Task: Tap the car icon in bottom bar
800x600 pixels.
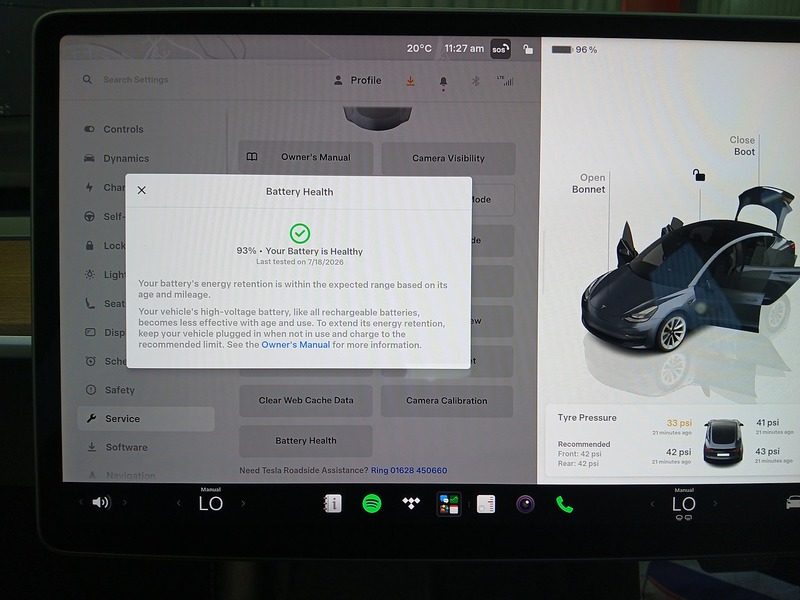Action: (793, 503)
